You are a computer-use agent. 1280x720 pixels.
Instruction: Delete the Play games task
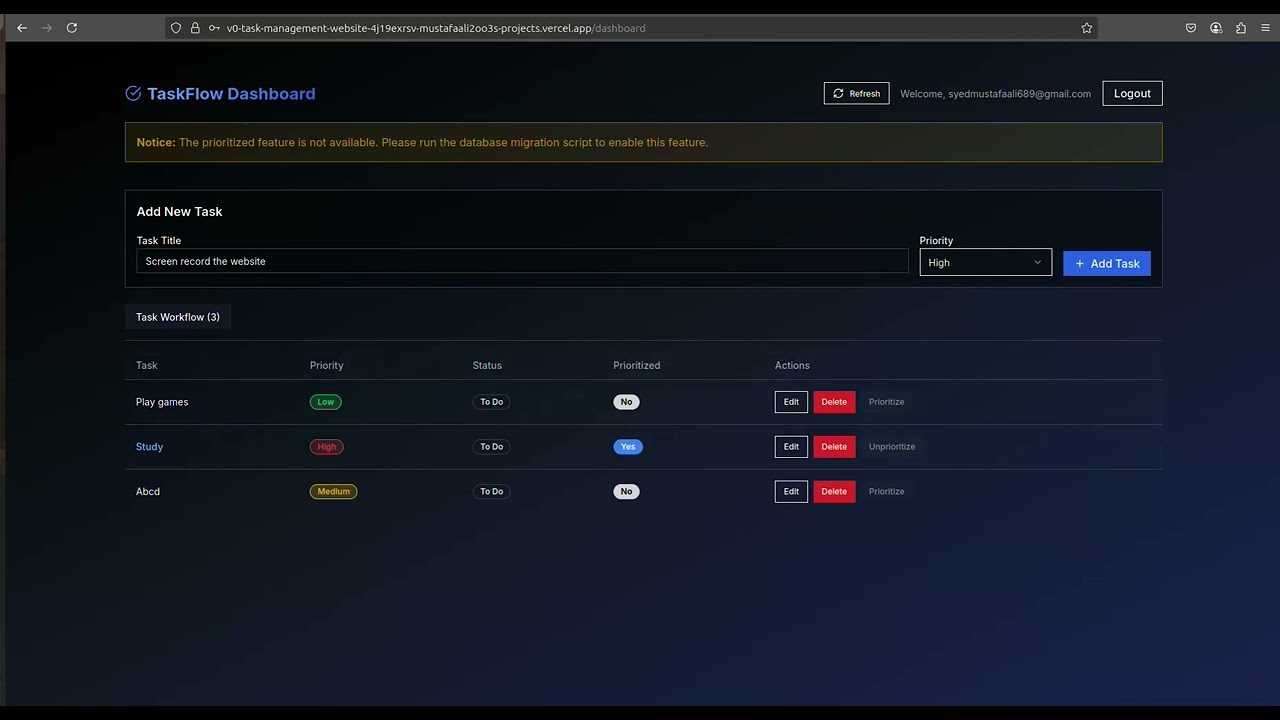(x=834, y=402)
